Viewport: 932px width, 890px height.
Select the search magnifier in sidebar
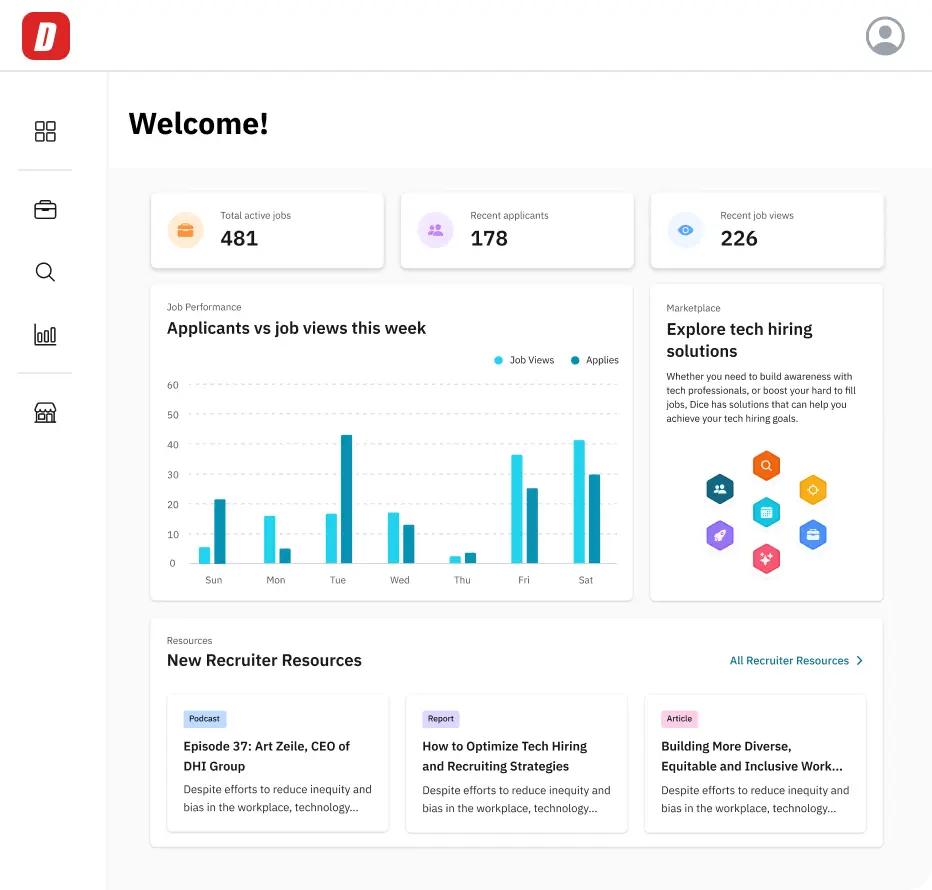point(45,272)
